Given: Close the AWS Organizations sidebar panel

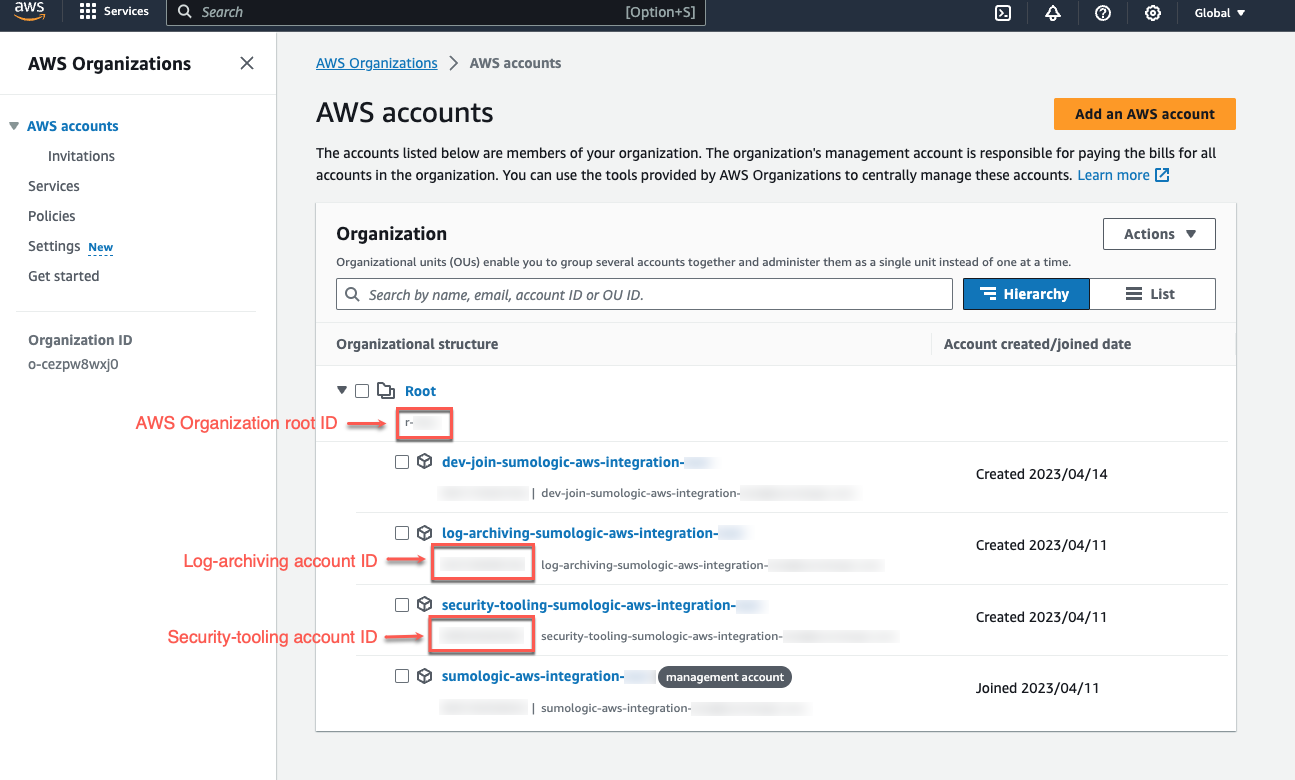Looking at the screenshot, I should click(x=246, y=62).
